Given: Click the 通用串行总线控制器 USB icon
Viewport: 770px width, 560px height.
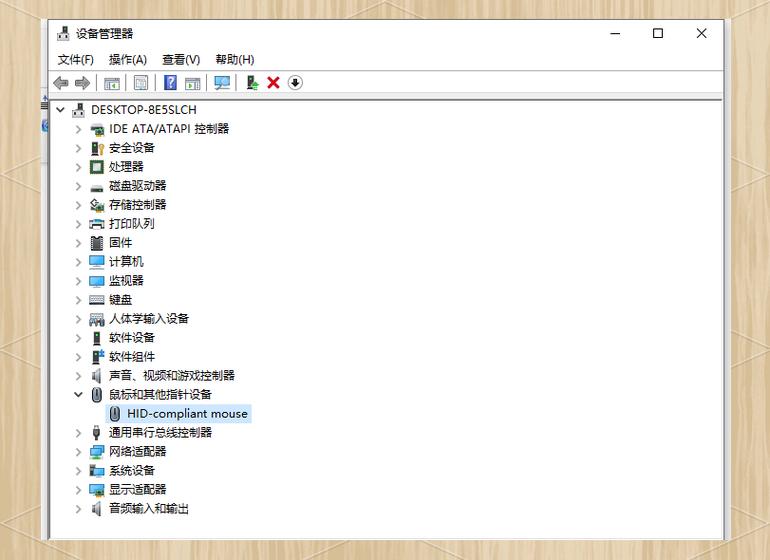Looking at the screenshot, I should click(97, 433).
